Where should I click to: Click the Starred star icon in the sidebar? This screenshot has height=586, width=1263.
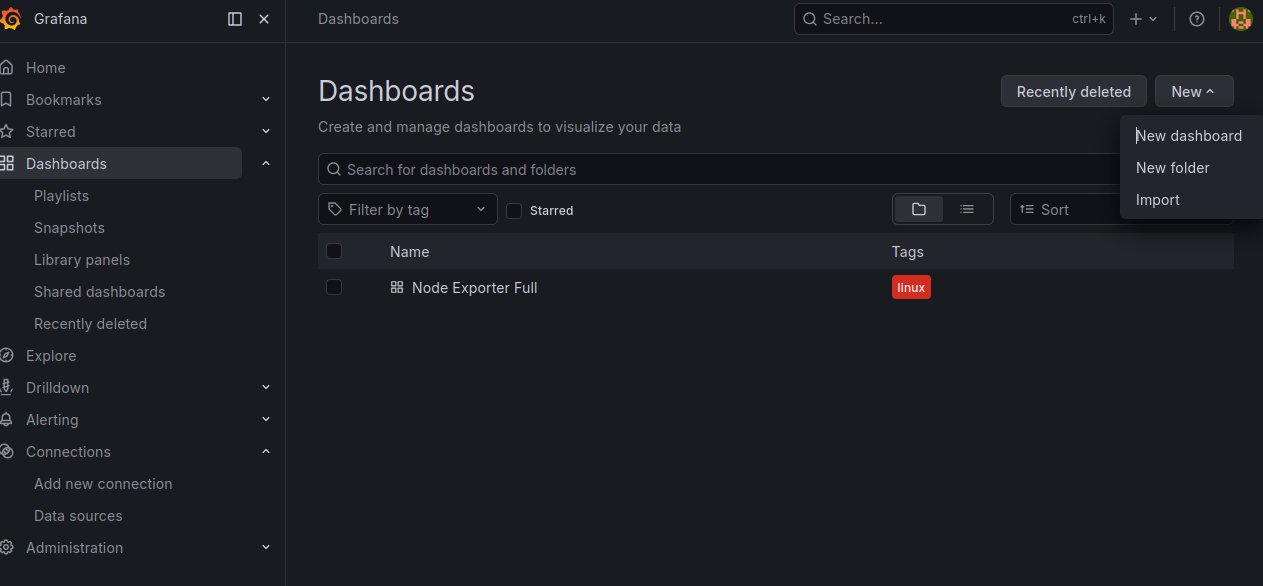pos(7,132)
